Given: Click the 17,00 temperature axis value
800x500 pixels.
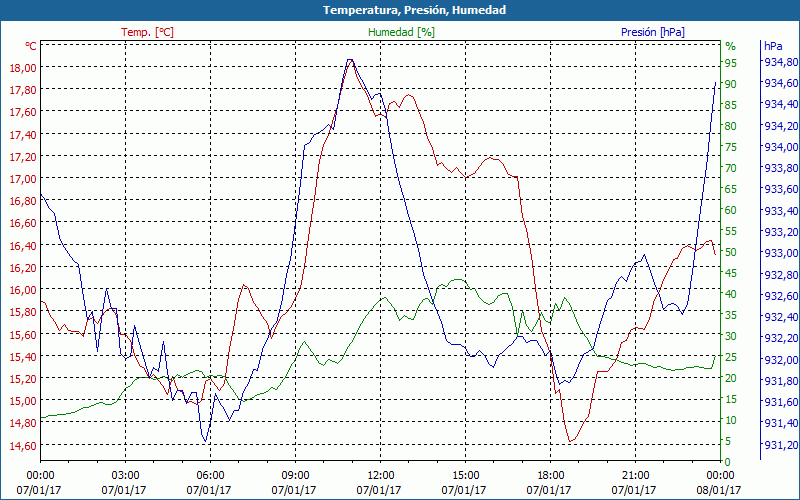Looking at the screenshot, I should [23, 179].
